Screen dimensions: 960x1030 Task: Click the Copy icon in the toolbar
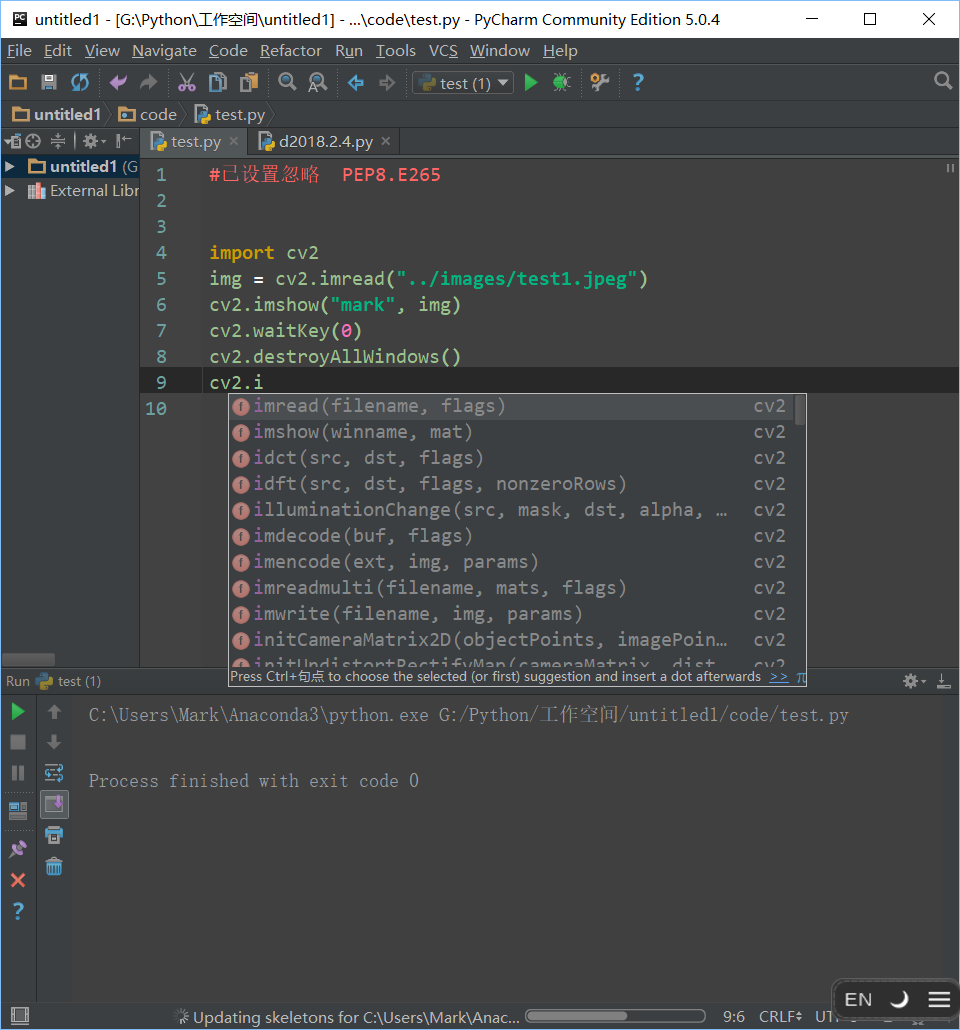click(217, 83)
